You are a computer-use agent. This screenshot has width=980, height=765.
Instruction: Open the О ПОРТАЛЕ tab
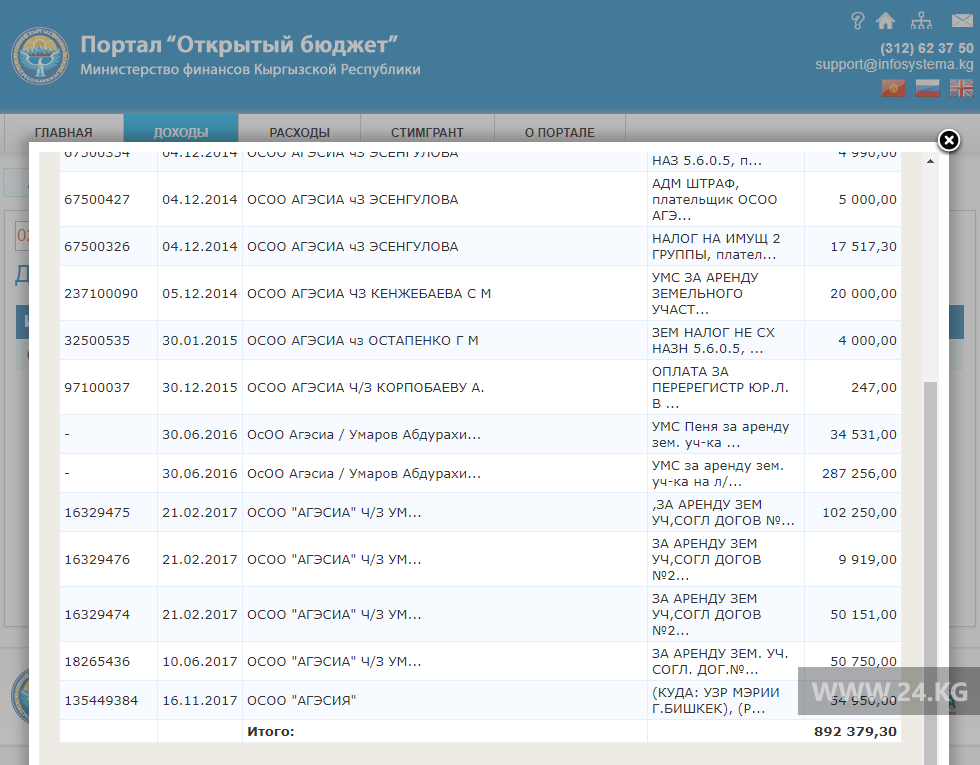(x=559, y=132)
